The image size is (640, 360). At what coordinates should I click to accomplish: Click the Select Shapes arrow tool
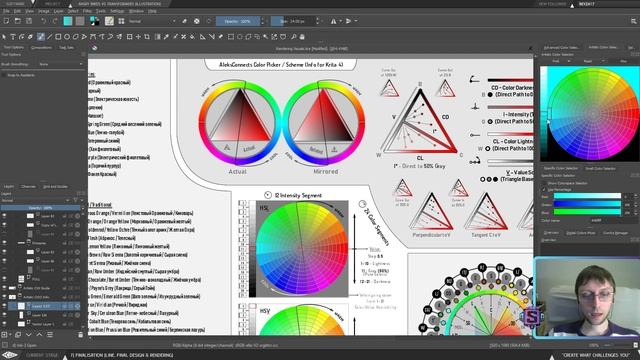point(4,37)
